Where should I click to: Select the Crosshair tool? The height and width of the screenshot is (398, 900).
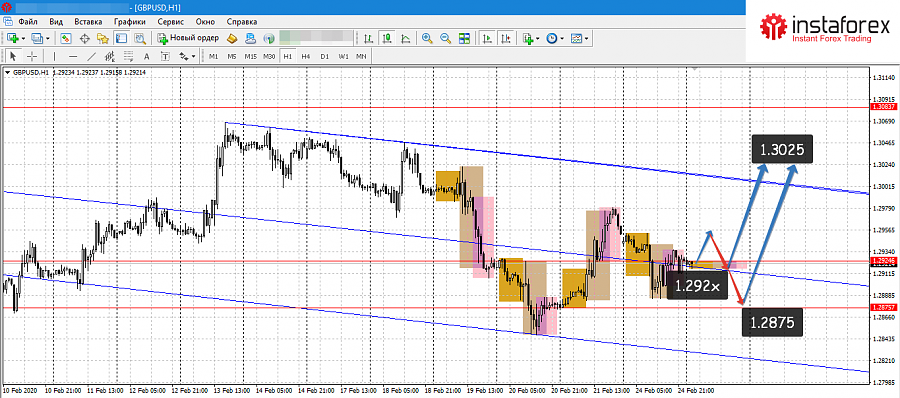tap(32, 56)
